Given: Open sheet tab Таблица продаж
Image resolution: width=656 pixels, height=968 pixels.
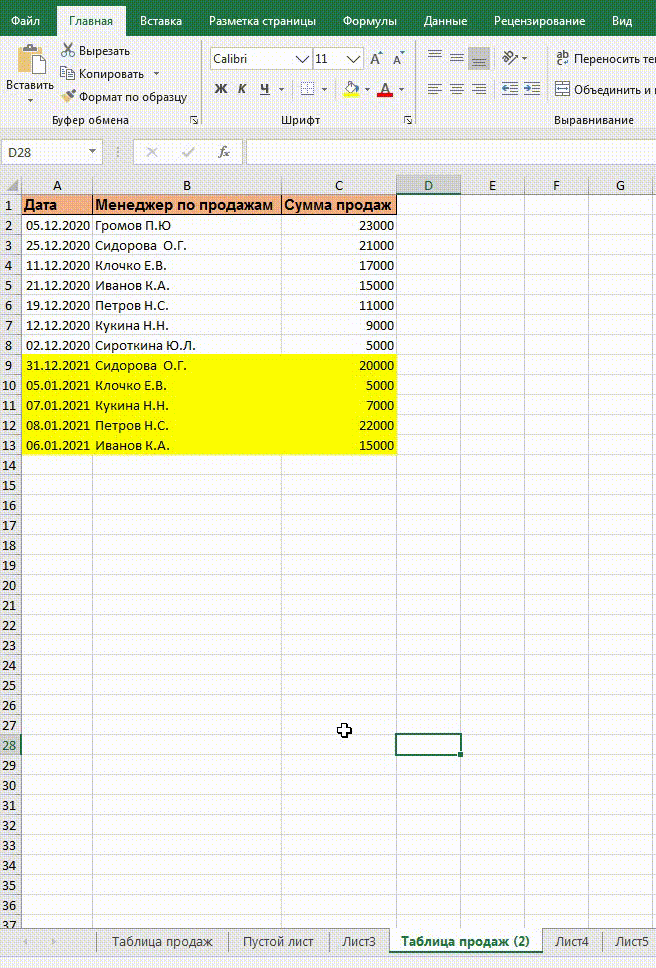Looking at the screenshot, I should [162, 941].
